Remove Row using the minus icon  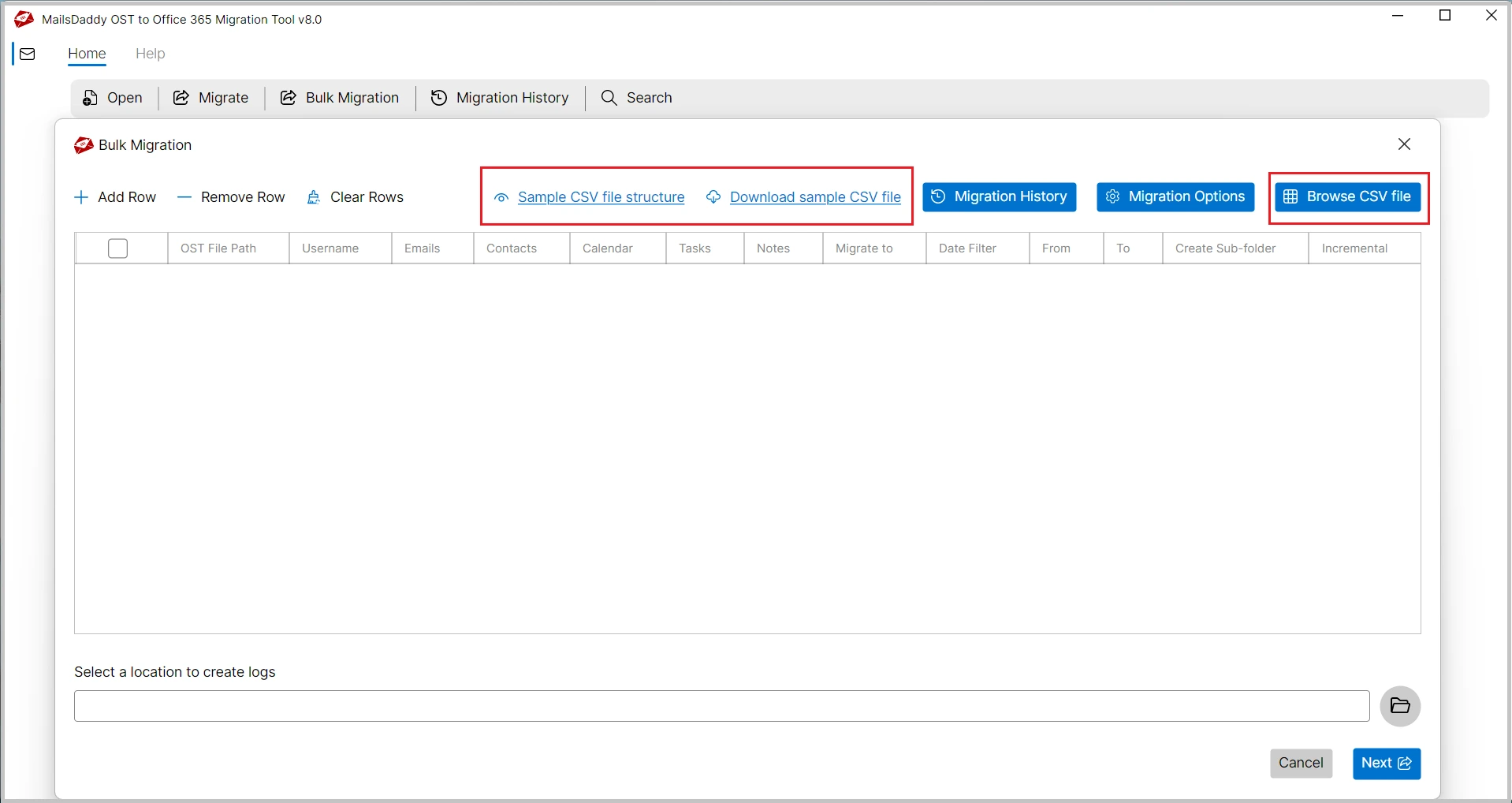coord(184,197)
